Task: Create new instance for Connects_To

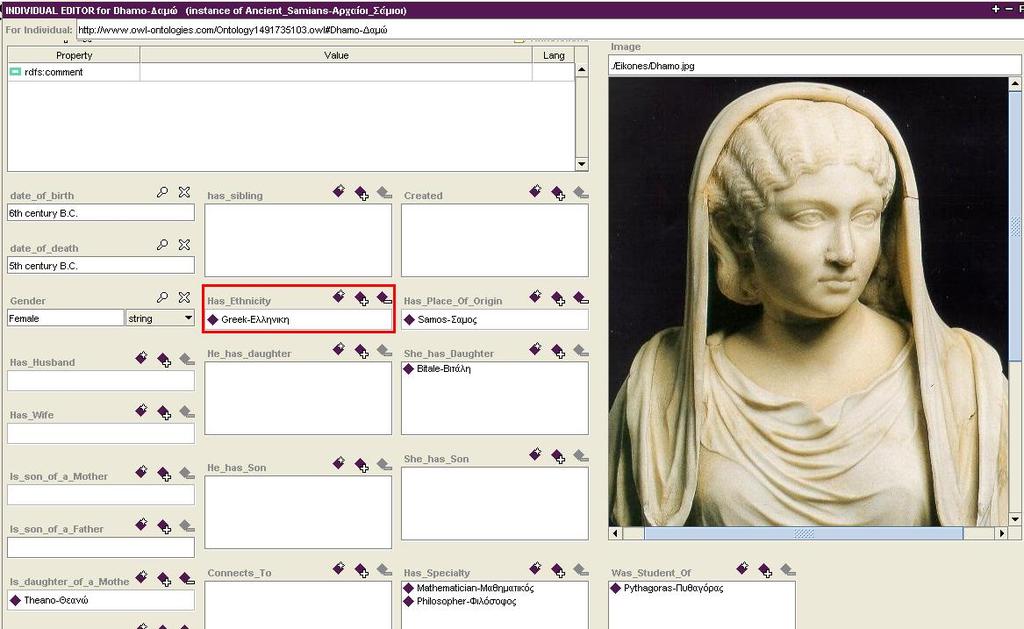Action: (338, 568)
